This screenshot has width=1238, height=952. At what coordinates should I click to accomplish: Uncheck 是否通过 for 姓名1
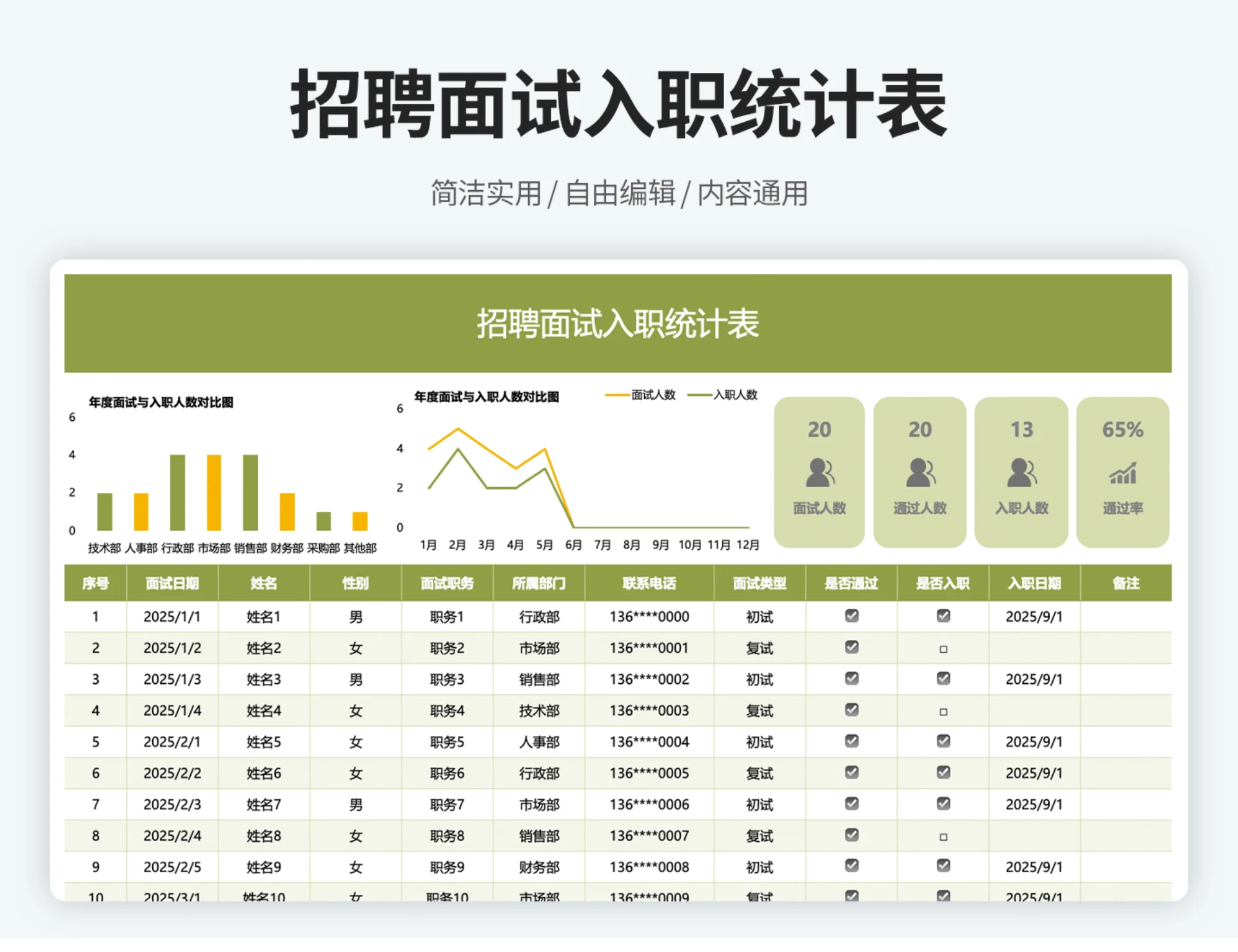click(x=852, y=616)
